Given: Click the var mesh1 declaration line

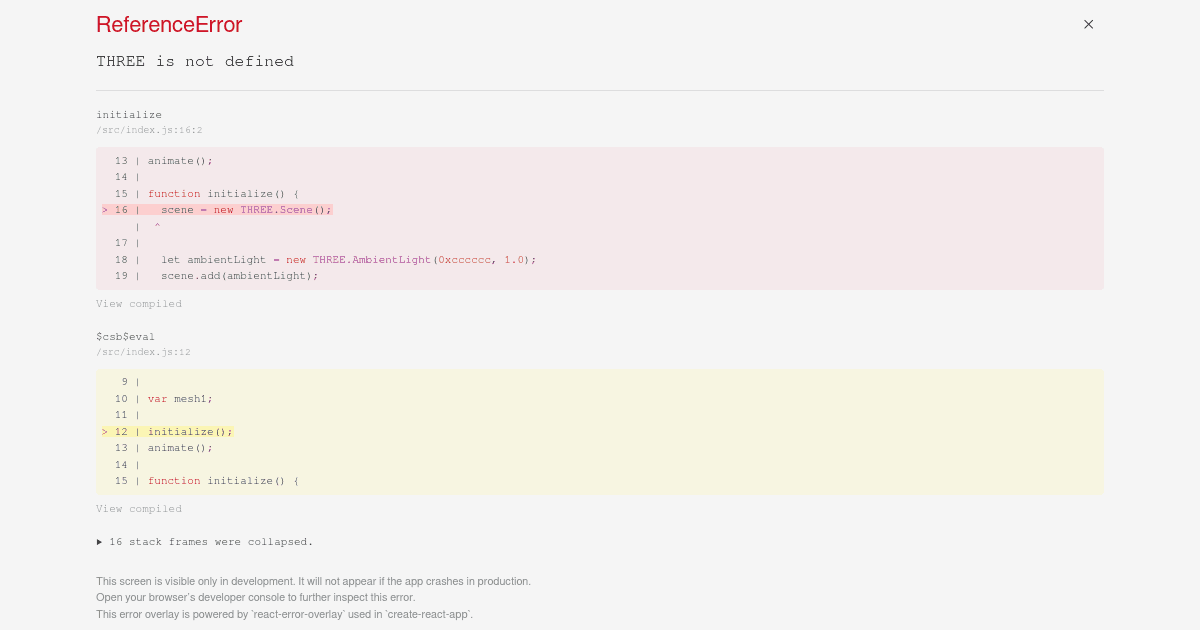Looking at the screenshot, I should tap(180, 398).
